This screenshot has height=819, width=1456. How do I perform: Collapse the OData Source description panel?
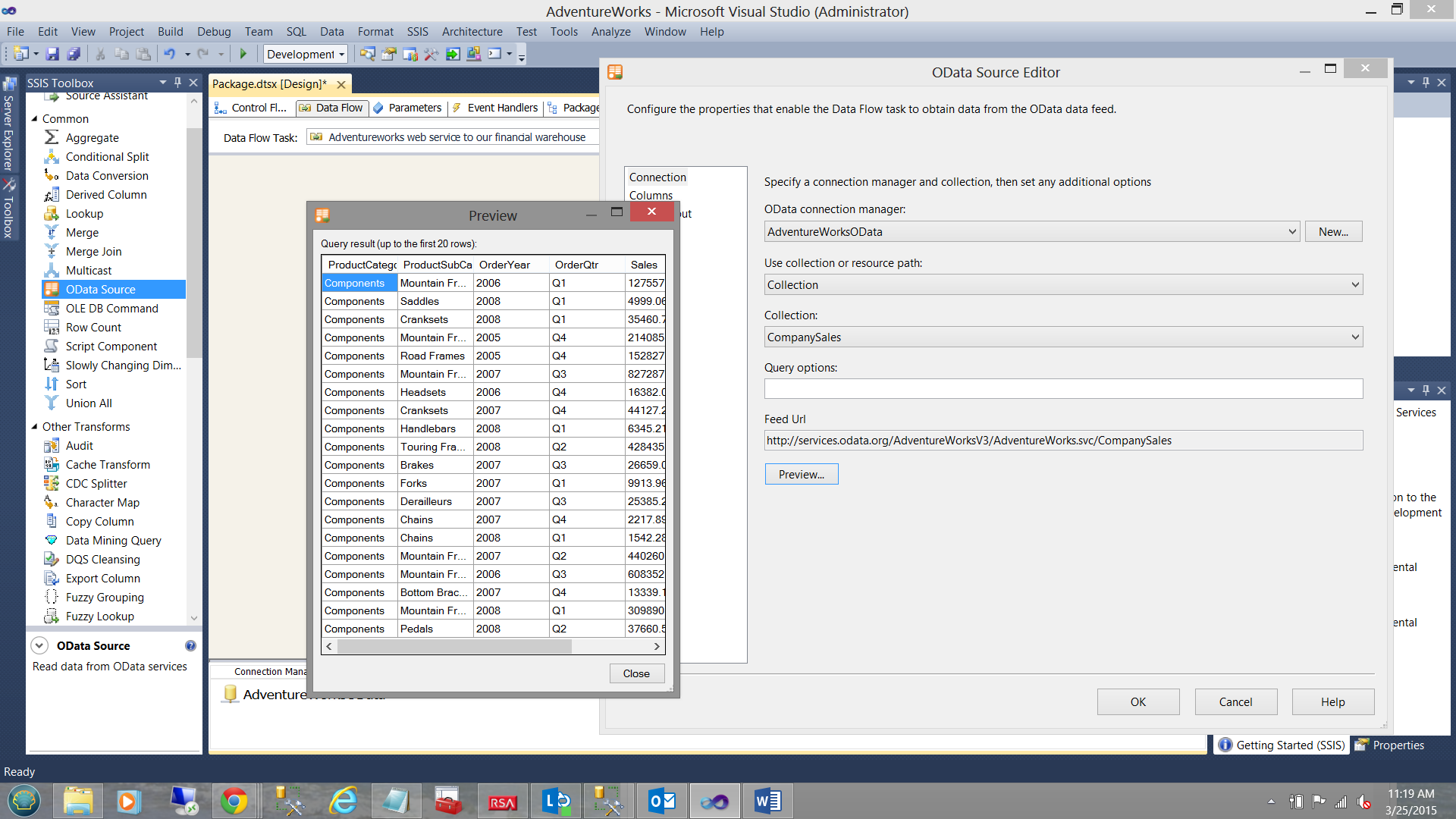point(39,645)
